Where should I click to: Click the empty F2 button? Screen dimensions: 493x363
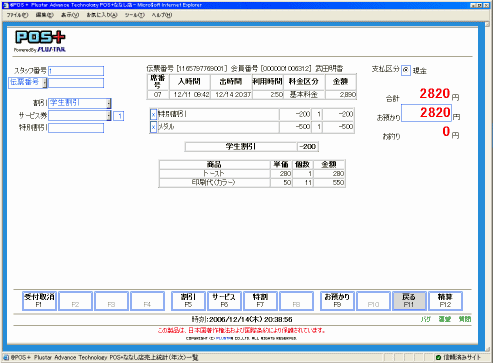[x=75, y=301]
